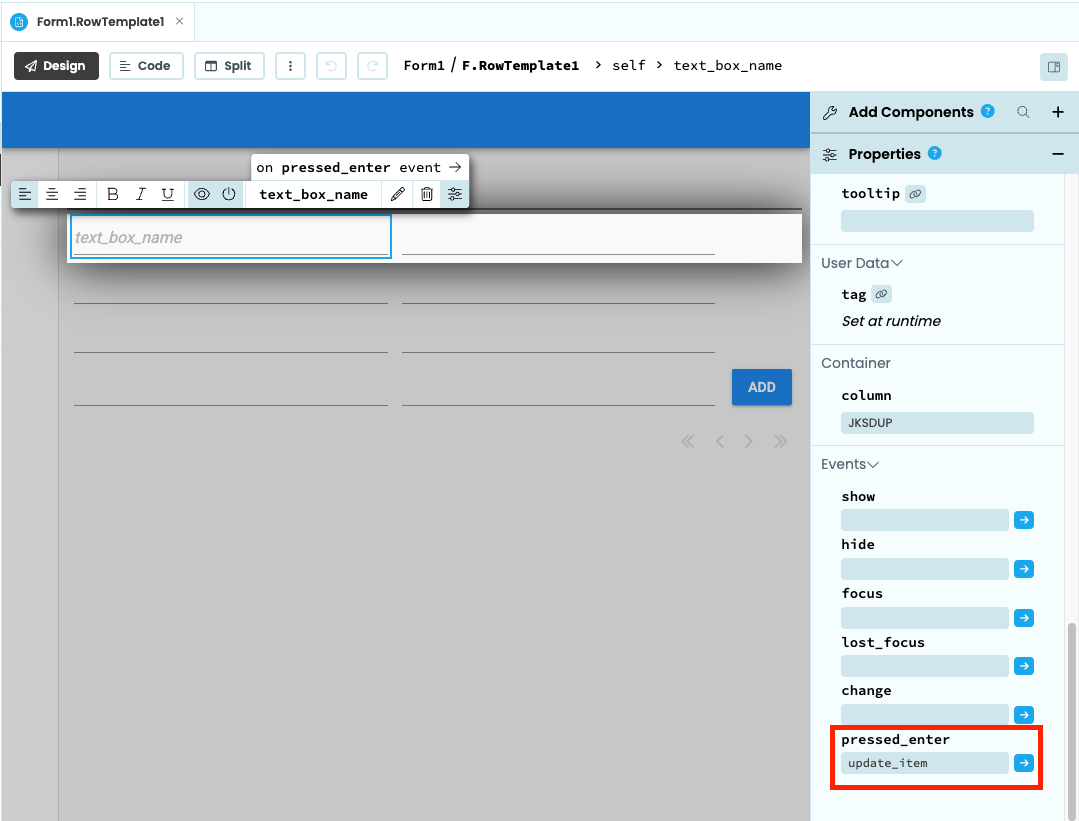Click the align center icon

point(52,194)
